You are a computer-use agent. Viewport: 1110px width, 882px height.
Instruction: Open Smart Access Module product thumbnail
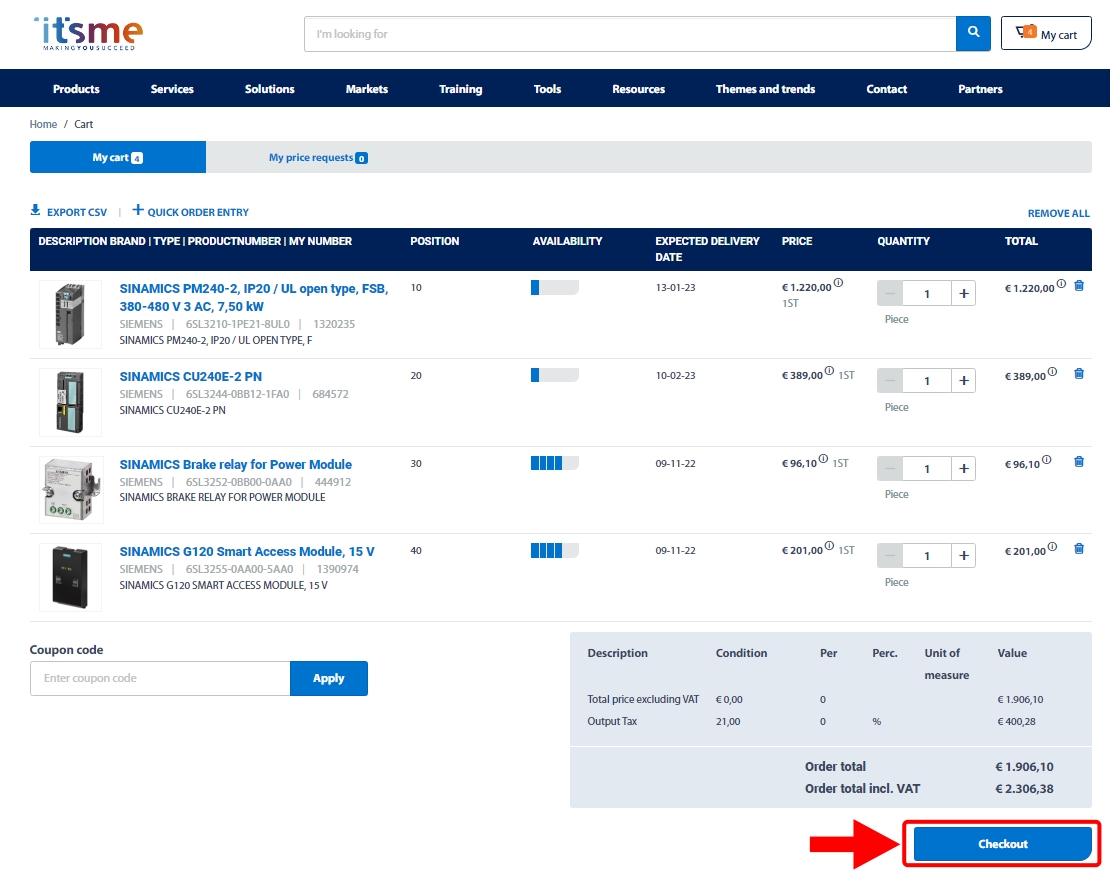(x=70, y=578)
